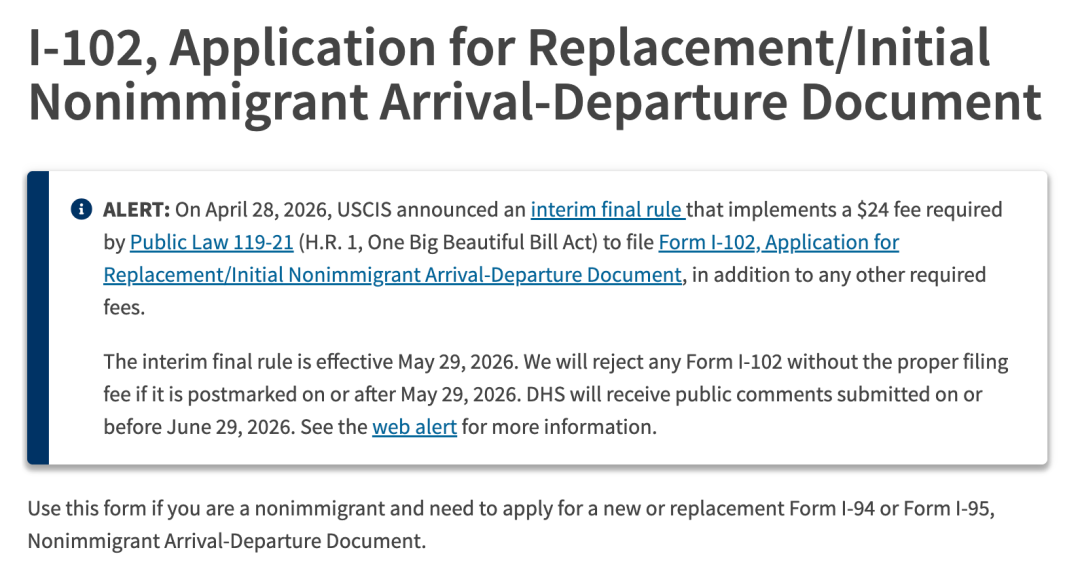Screen dimensions: 1080x565
Task: Click the Replacement/Initial Nonimmigrant Arrival-Departure Document link text
Action: pyautogui.click(x=393, y=275)
